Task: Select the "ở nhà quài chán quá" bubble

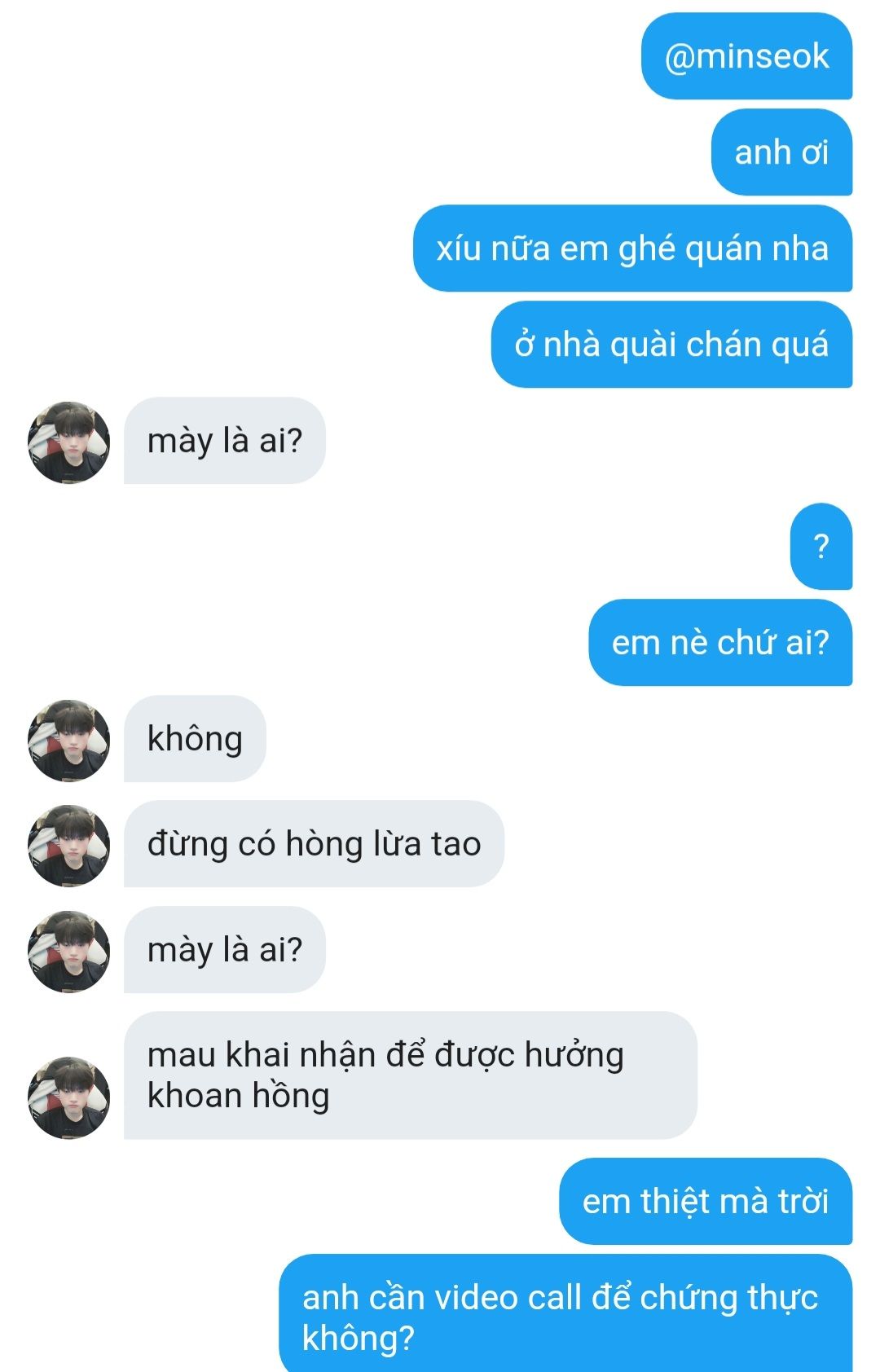Action: point(671,345)
